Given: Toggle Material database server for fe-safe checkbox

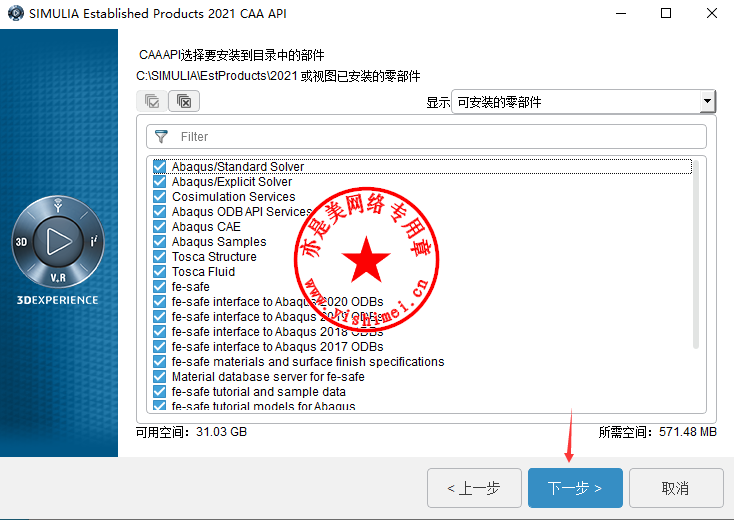Looking at the screenshot, I should click(x=160, y=376).
